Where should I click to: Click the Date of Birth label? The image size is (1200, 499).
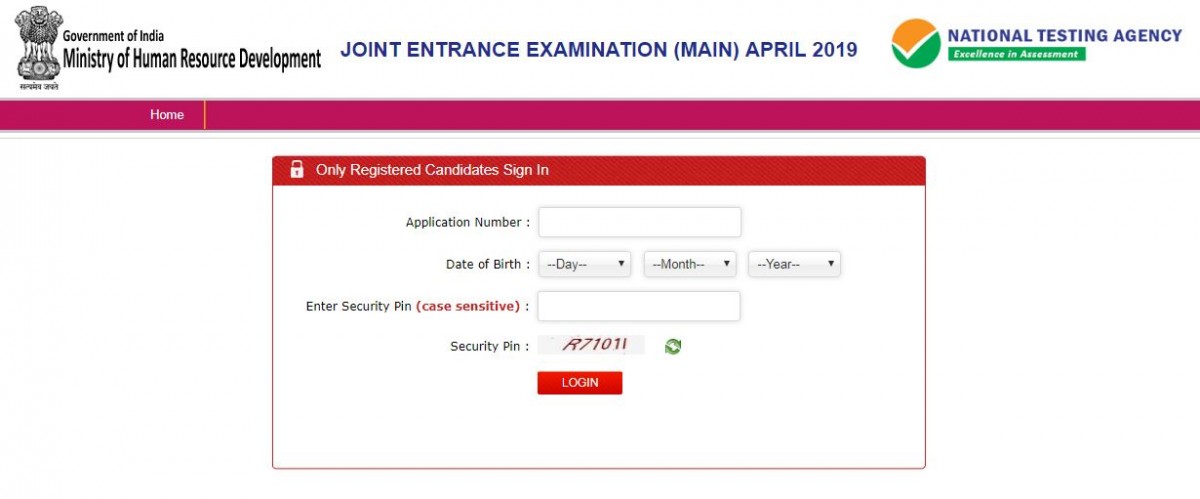tap(483, 264)
